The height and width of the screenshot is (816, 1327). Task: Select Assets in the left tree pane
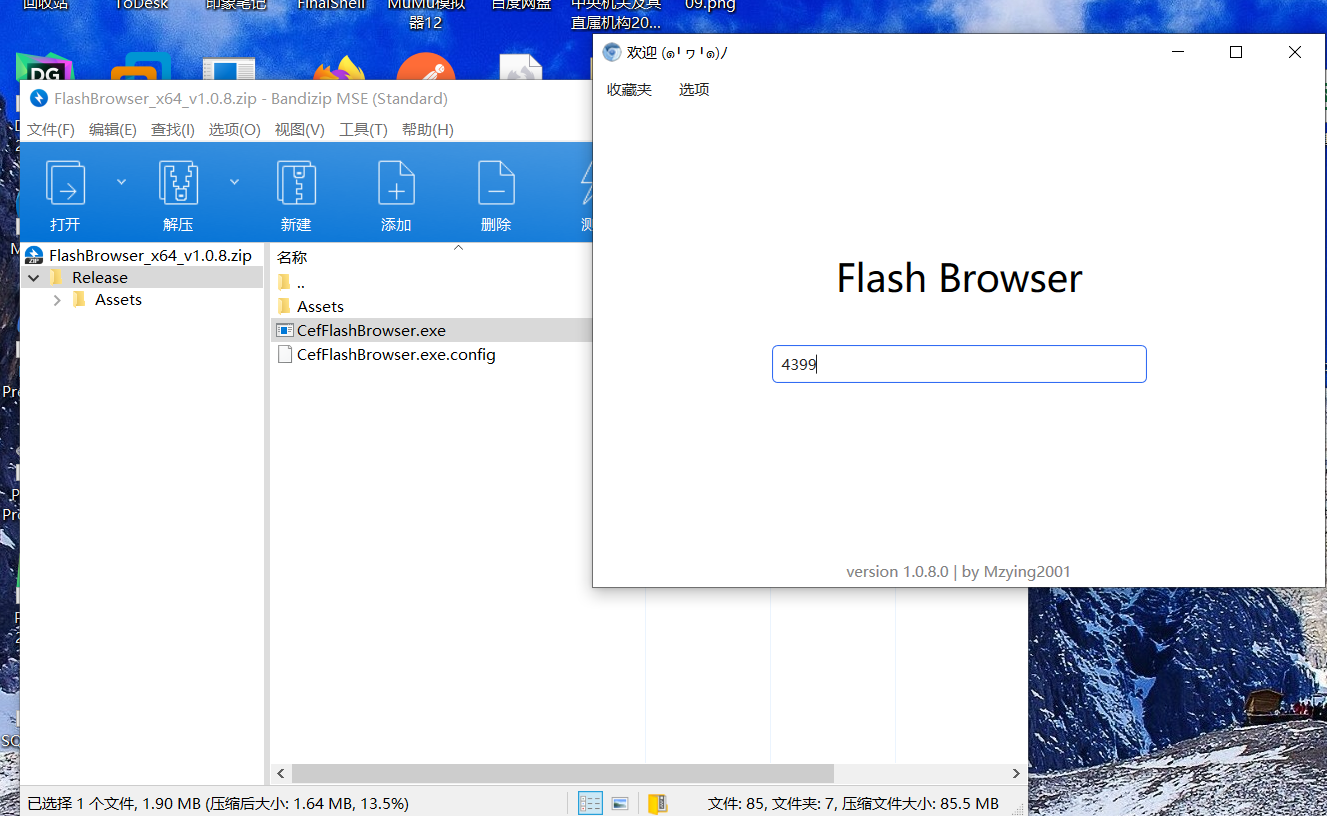tap(118, 300)
